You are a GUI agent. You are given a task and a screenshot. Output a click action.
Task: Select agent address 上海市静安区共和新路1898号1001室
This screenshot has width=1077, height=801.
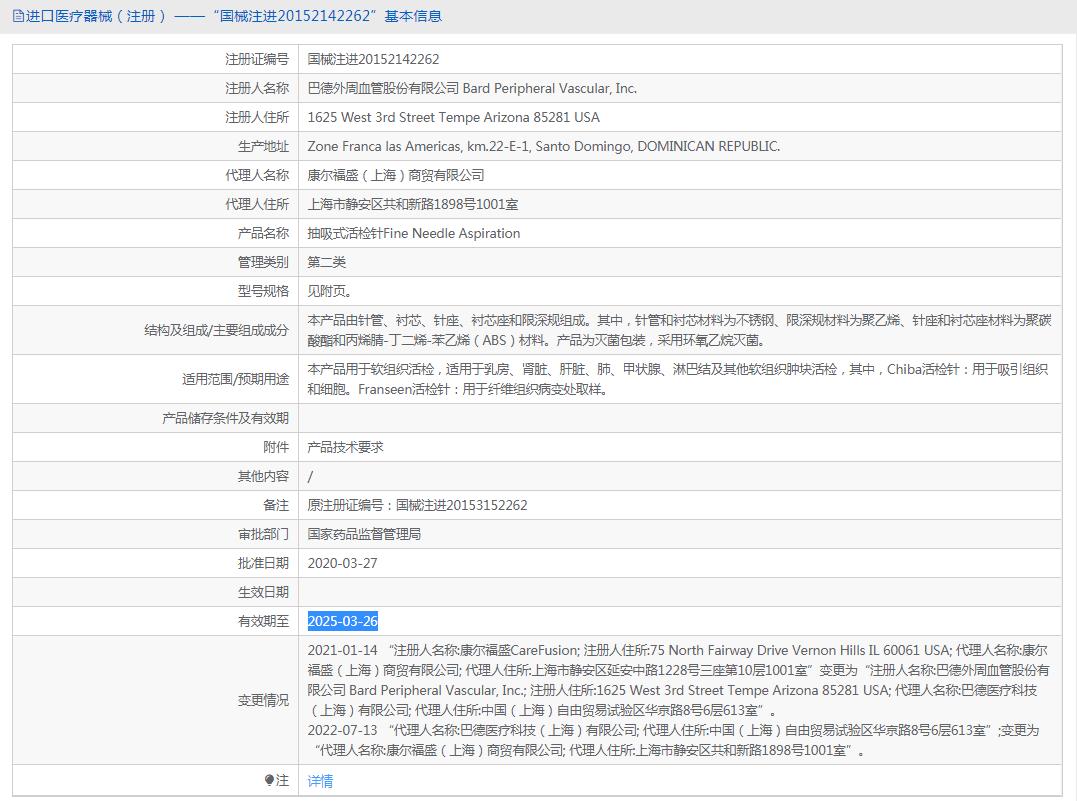pyautogui.click(x=413, y=204)
